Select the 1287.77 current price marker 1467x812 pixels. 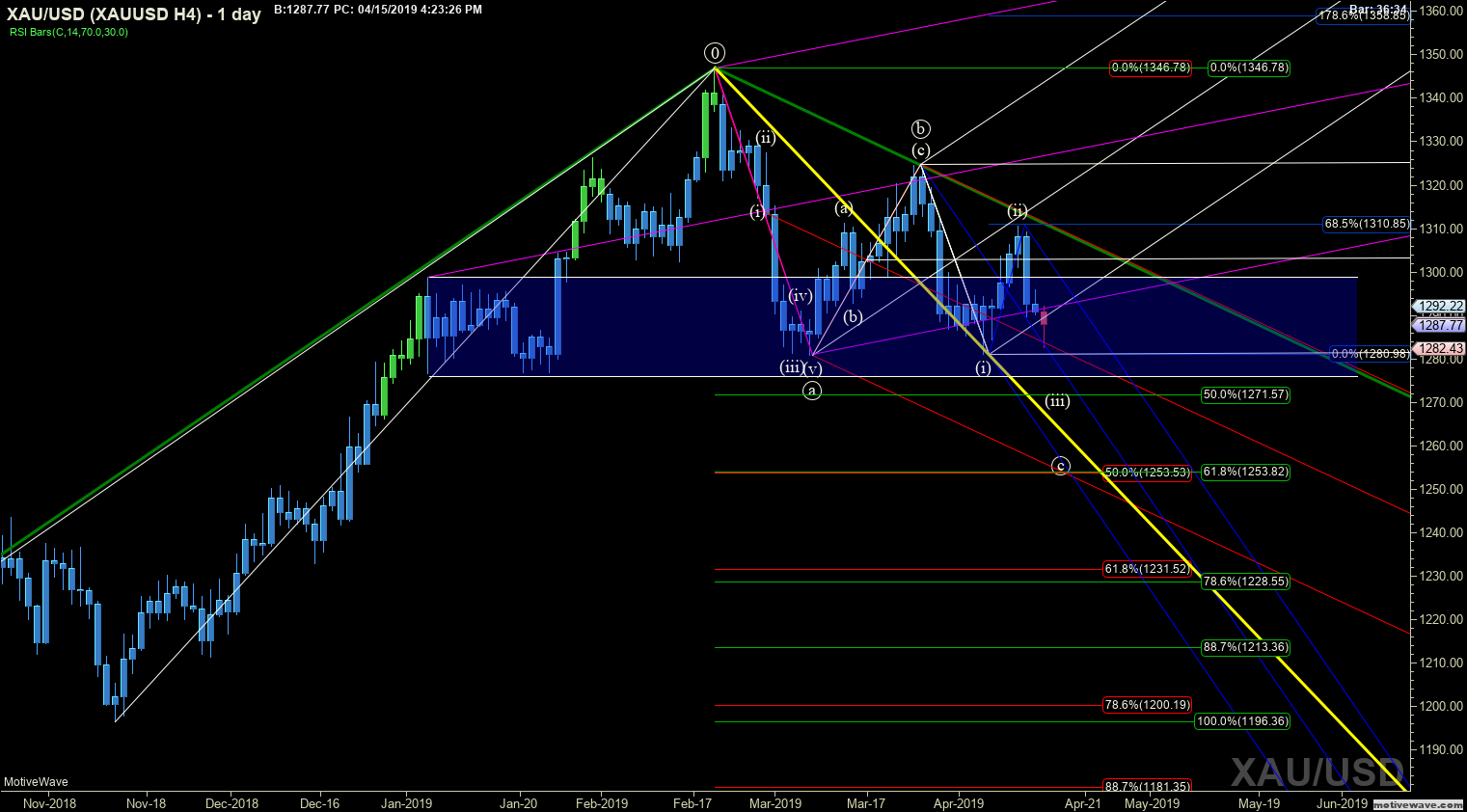[x=1440, y=326]
